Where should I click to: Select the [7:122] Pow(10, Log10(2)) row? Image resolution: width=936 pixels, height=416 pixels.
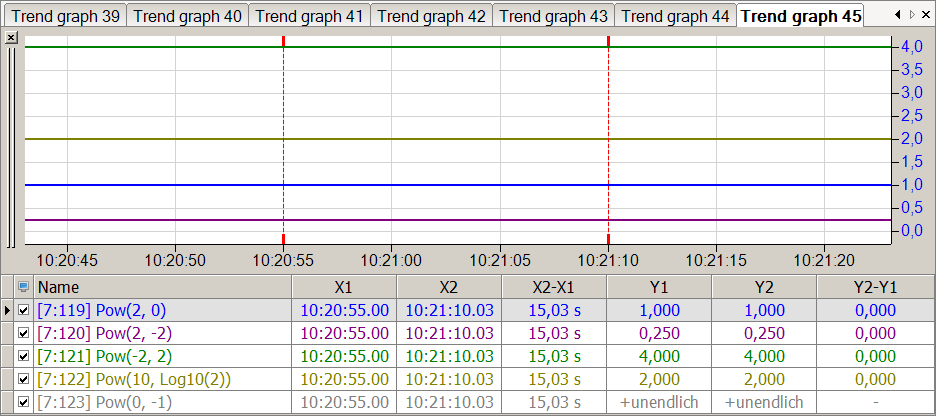coord(466,378)
